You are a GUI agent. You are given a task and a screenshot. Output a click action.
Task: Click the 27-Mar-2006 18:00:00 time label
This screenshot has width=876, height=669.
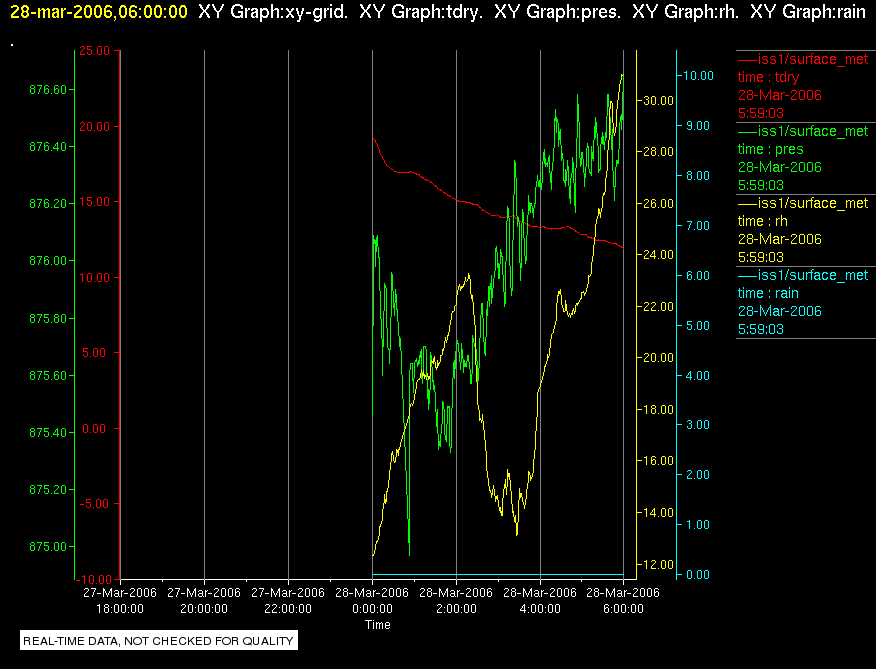click(x=120, y=600)
